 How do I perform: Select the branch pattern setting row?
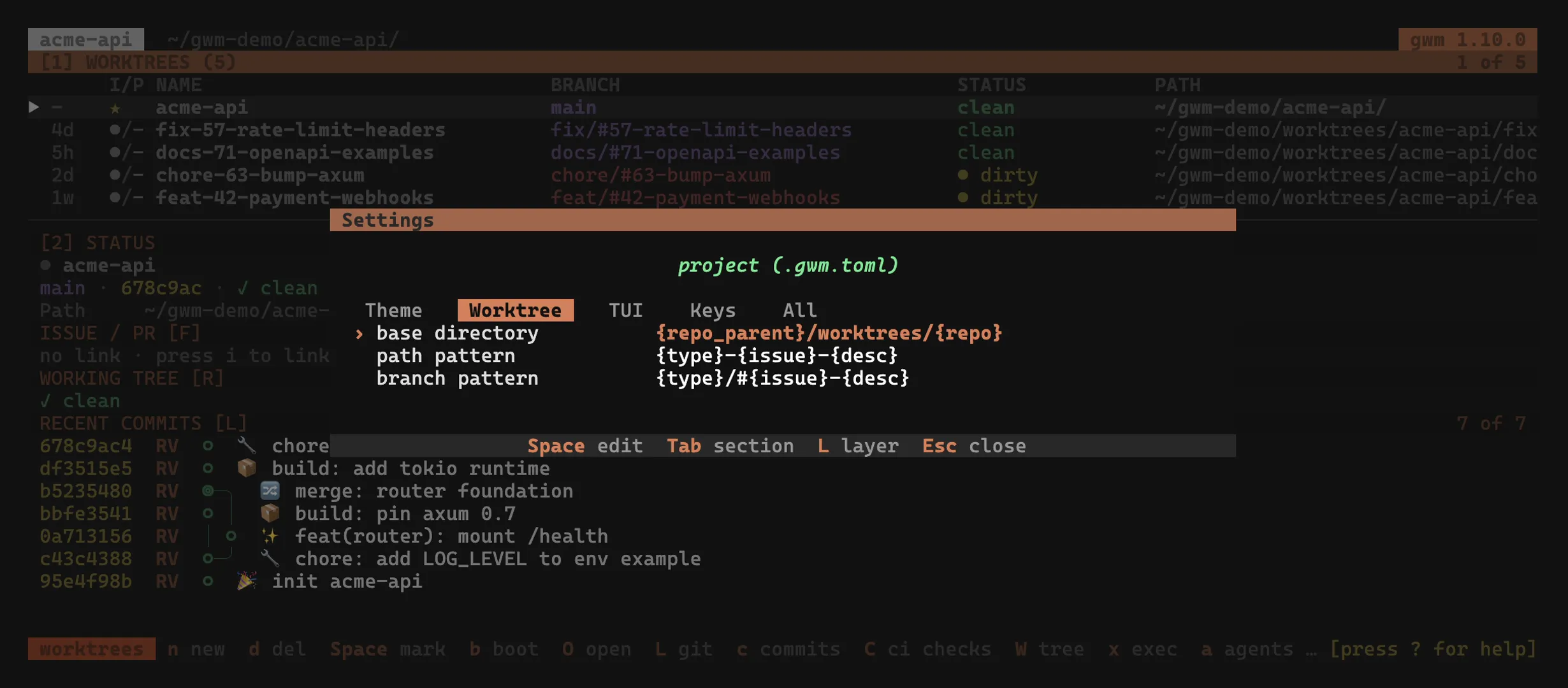click(783, 378)
